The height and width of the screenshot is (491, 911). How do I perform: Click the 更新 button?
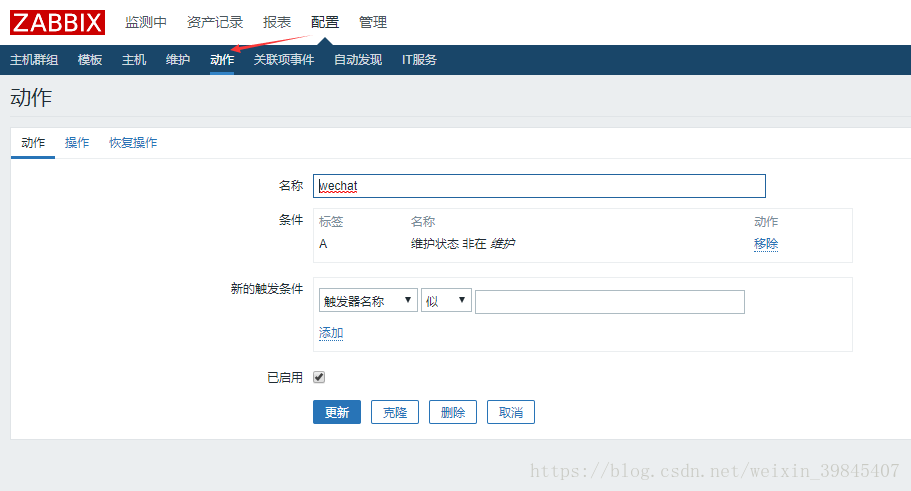(337, 412)
